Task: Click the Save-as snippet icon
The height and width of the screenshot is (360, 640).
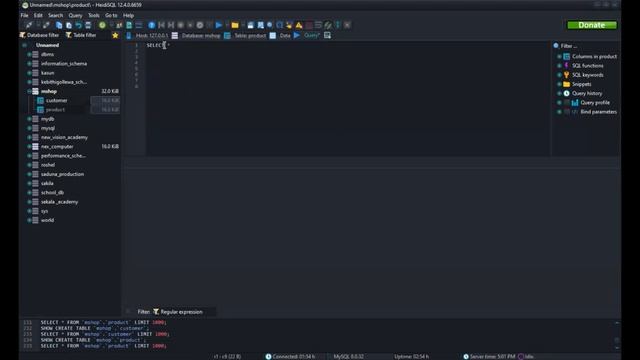Action: tap(260, 25)
